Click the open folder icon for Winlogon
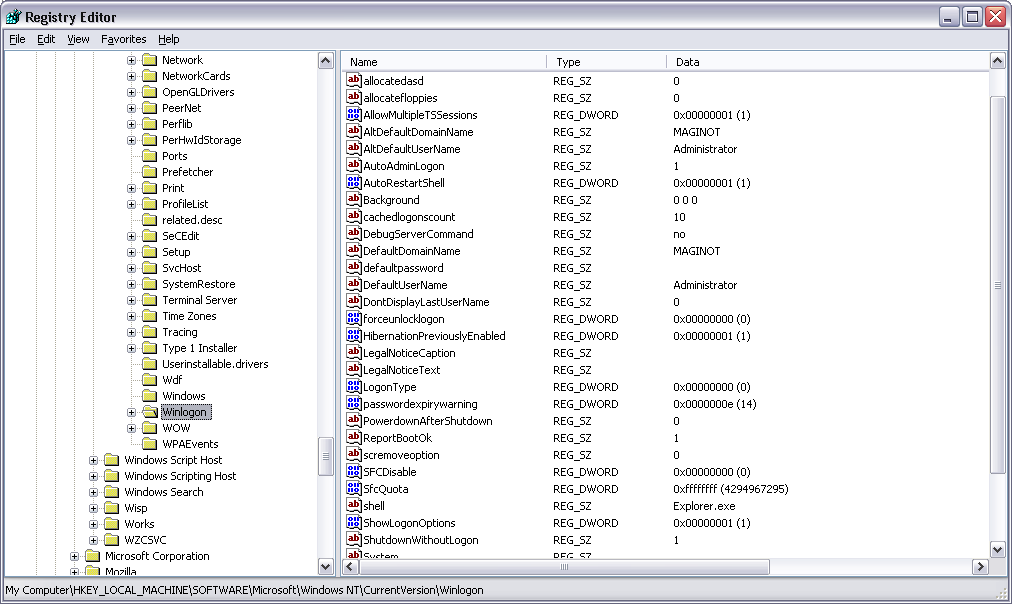 [x=150, y=412]
